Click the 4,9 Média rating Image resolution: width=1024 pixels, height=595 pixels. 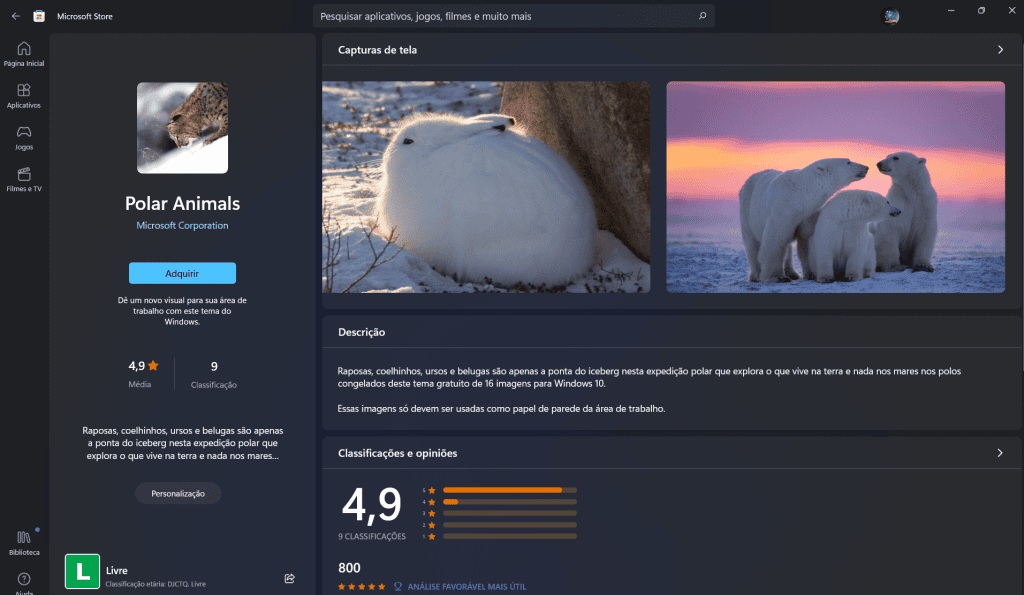pyautogui.click(x=143, y=374)
